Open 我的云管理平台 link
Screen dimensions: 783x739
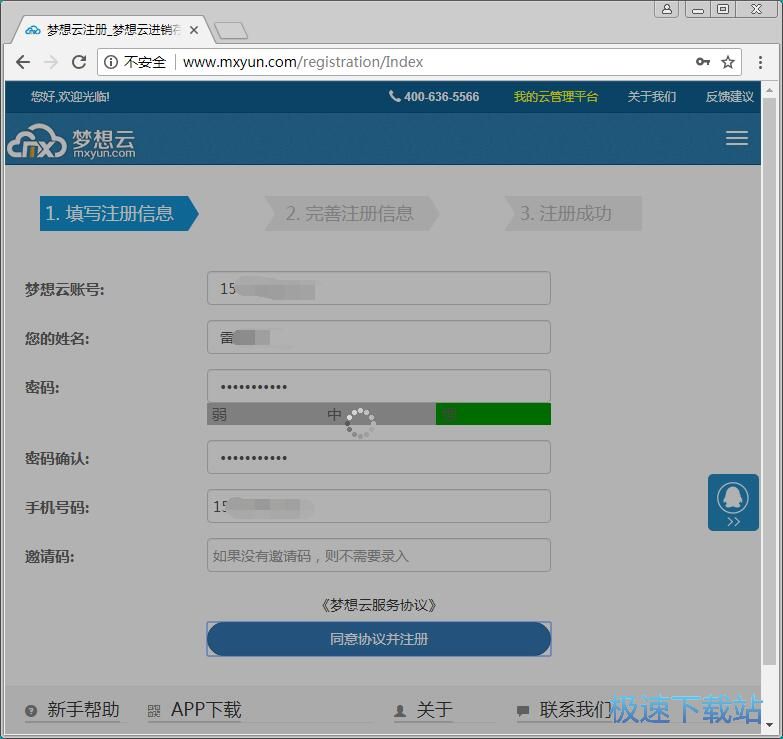coord(555,97)
